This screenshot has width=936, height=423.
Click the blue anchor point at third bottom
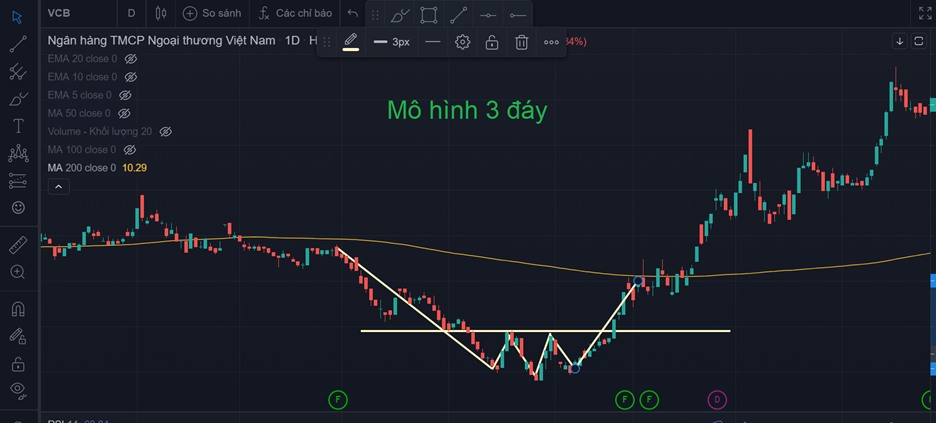pos(574,368)
